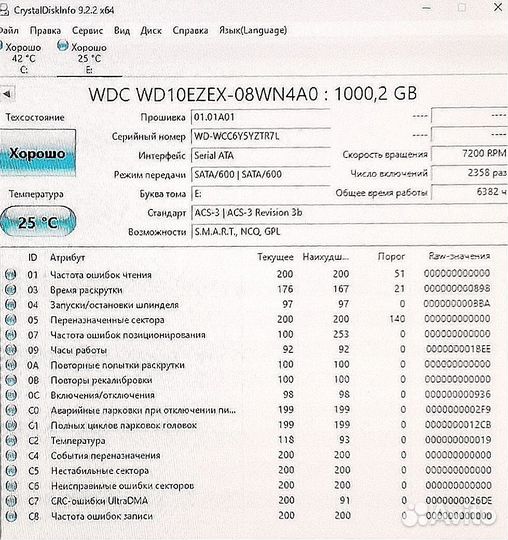508x540 pixels.
Task: Click the CrystalDiskInfo title bar app icon
Action: coord(3,10)
